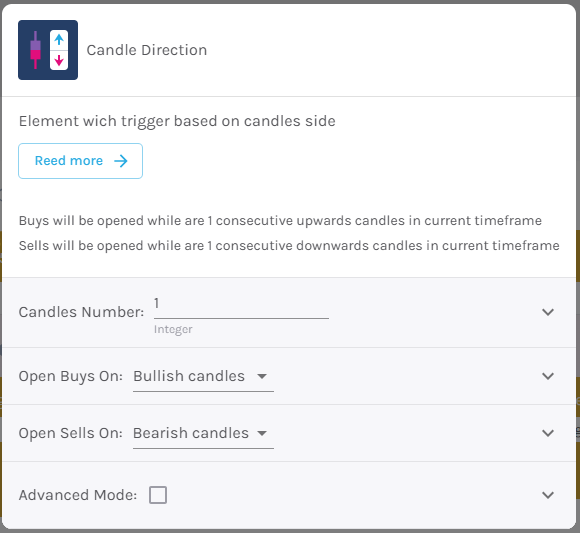Viewport: 580px width, 533px height.
Task: Click the blue up arrow in candle icon
Action: (59, 40)
